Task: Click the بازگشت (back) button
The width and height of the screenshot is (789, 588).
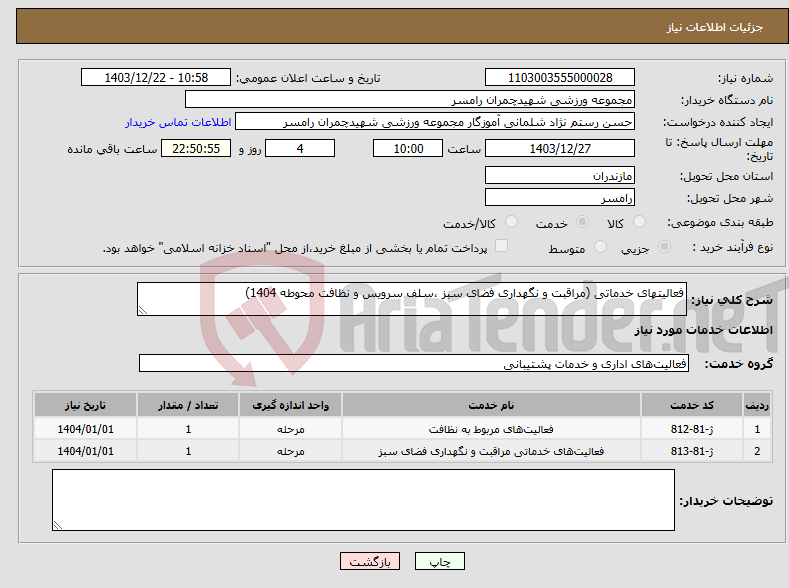Action: click(370, 561)
